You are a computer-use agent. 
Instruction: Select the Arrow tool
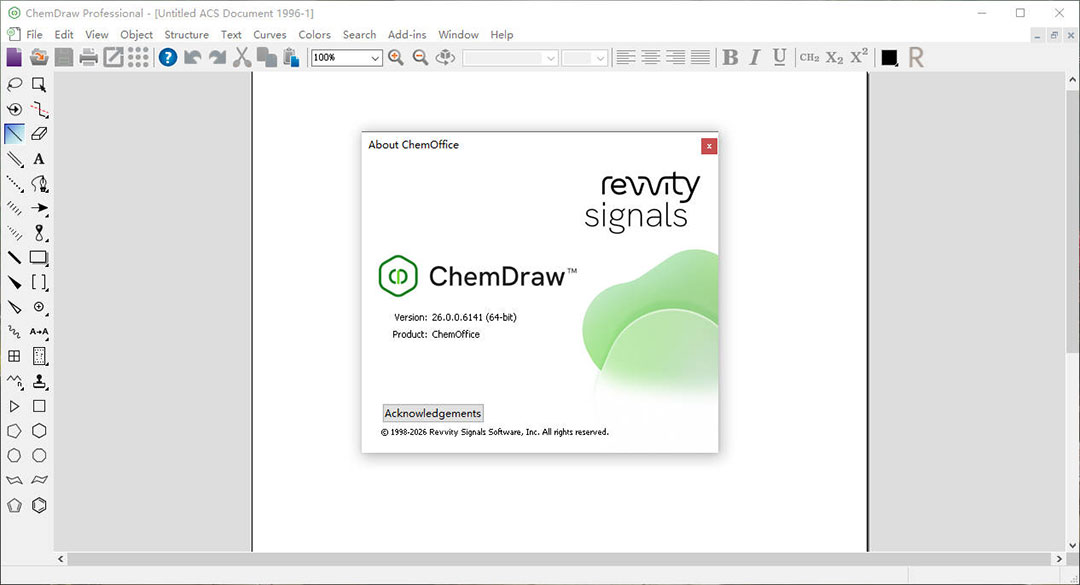click(x=39, y=208)
